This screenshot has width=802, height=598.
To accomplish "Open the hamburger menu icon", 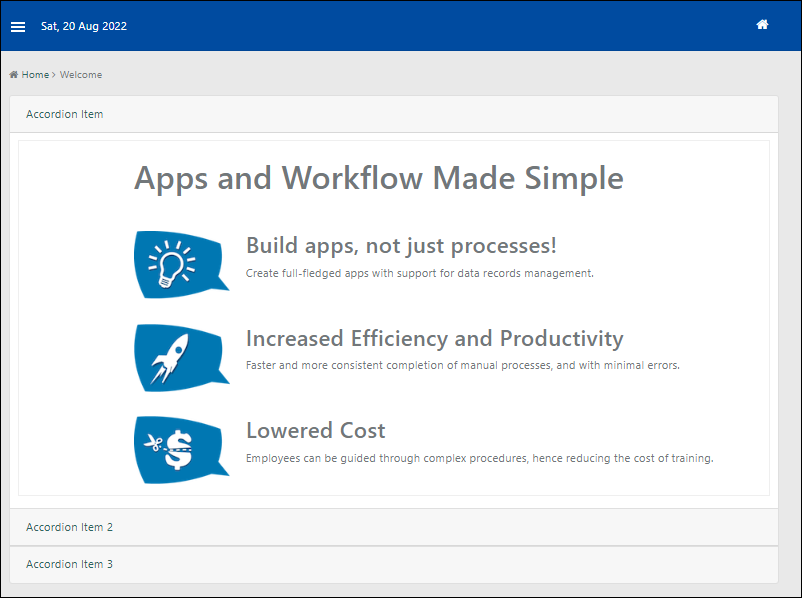I will click(x=18, y=27).
